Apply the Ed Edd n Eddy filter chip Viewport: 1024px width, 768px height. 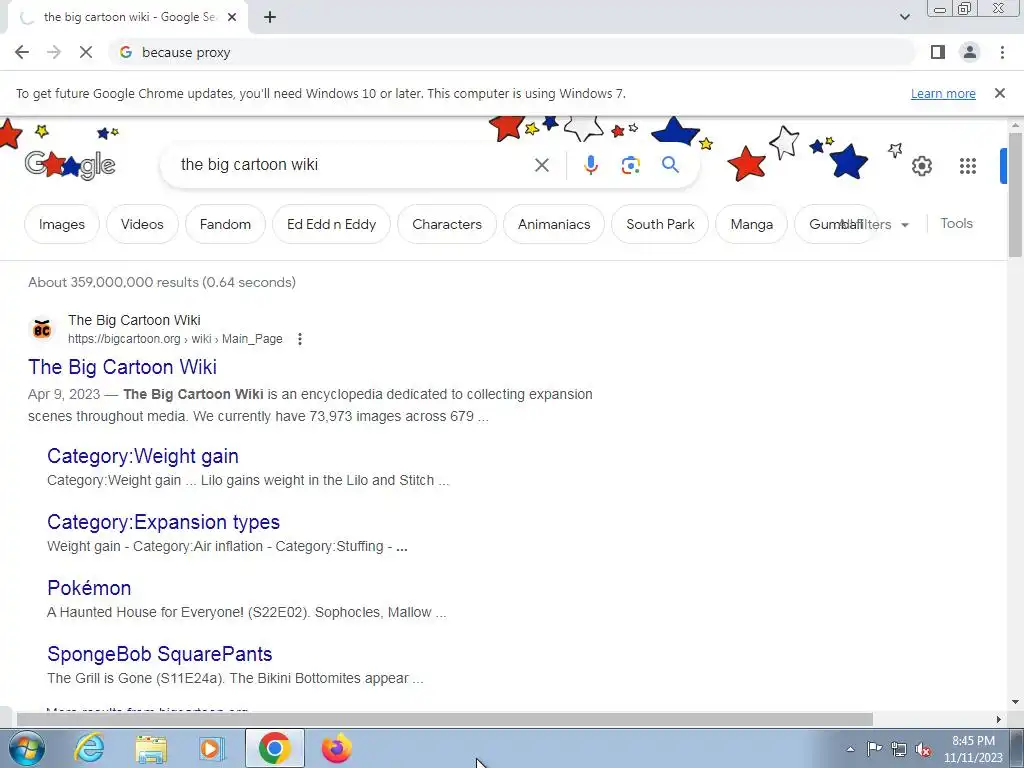332,224
